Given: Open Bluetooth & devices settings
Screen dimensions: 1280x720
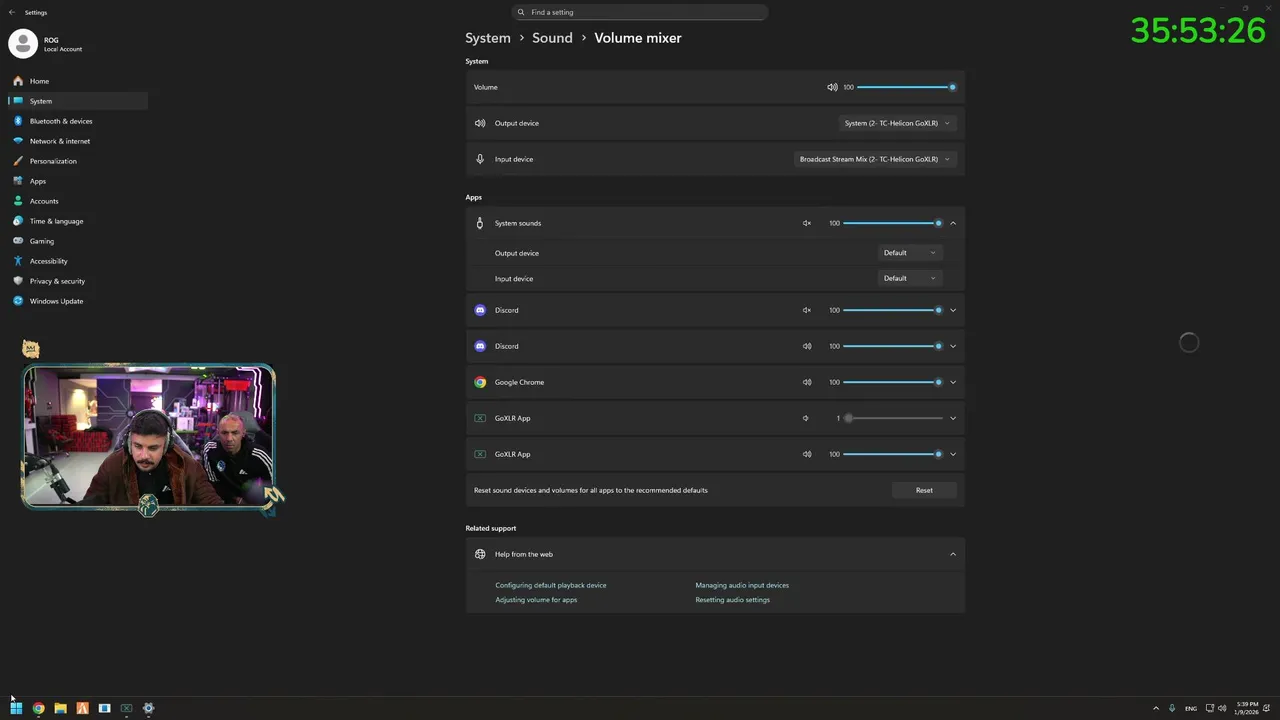Looking at the screenshot, I should (x=61, y=121).
